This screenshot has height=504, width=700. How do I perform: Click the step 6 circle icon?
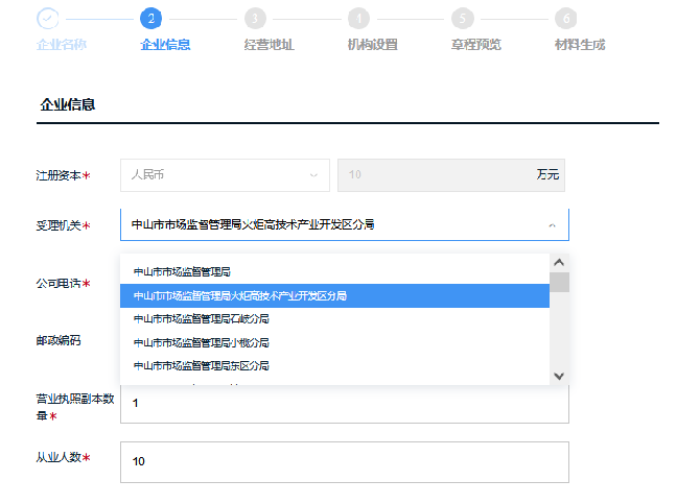(x=566, y=19)
